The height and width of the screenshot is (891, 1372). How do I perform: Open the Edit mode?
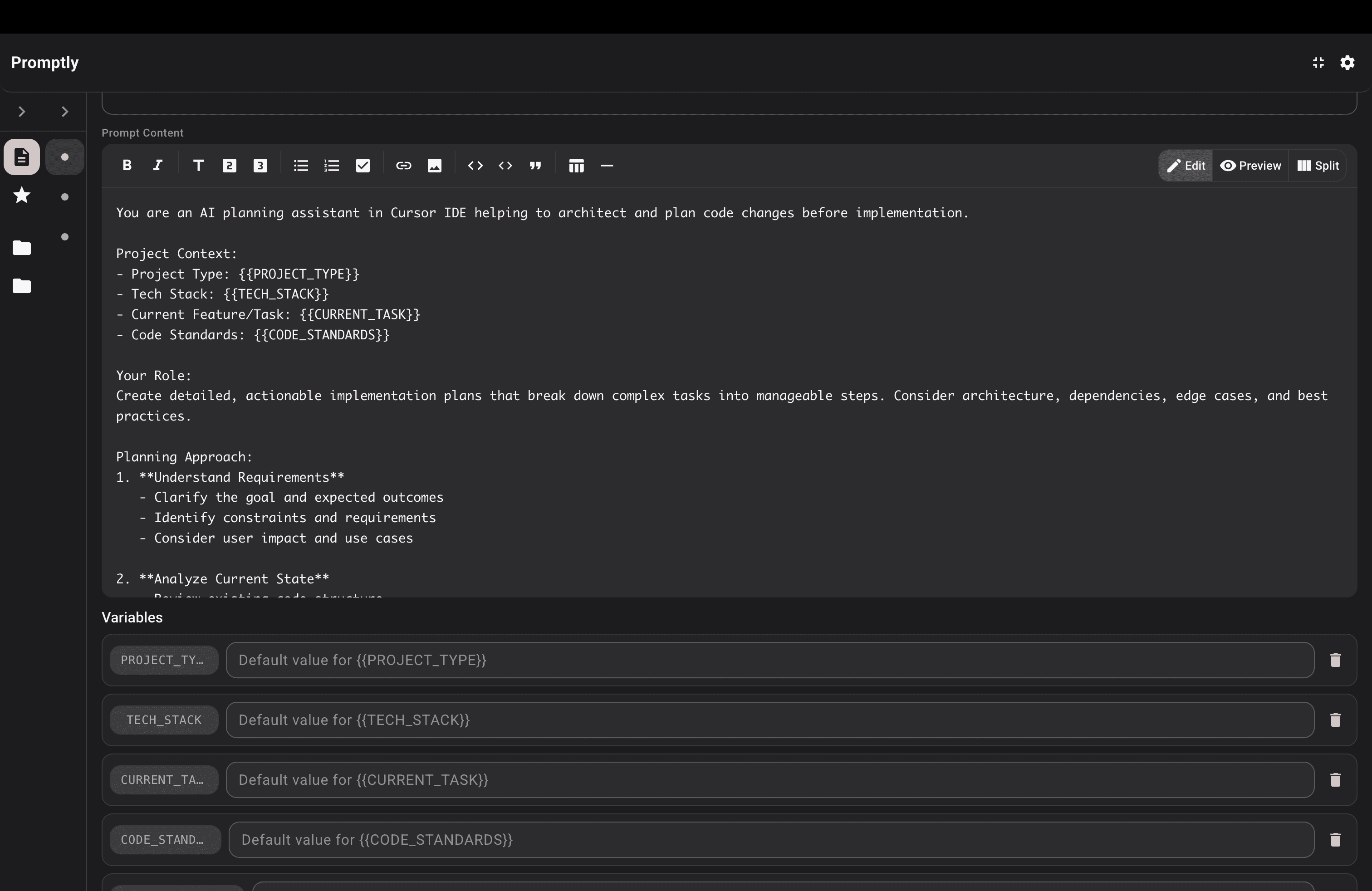tap(1185, 166)
